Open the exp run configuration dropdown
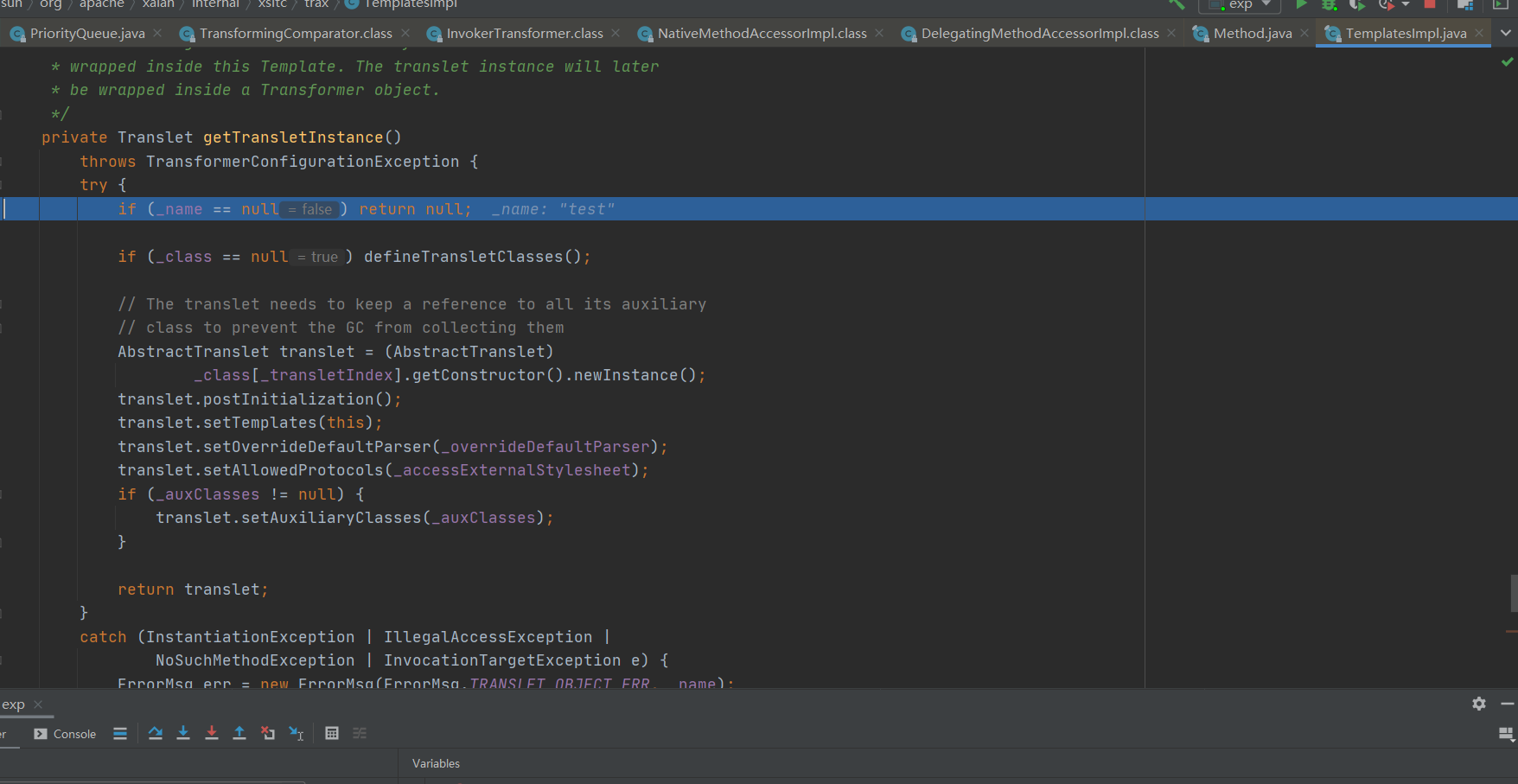 pos(1240,4)
